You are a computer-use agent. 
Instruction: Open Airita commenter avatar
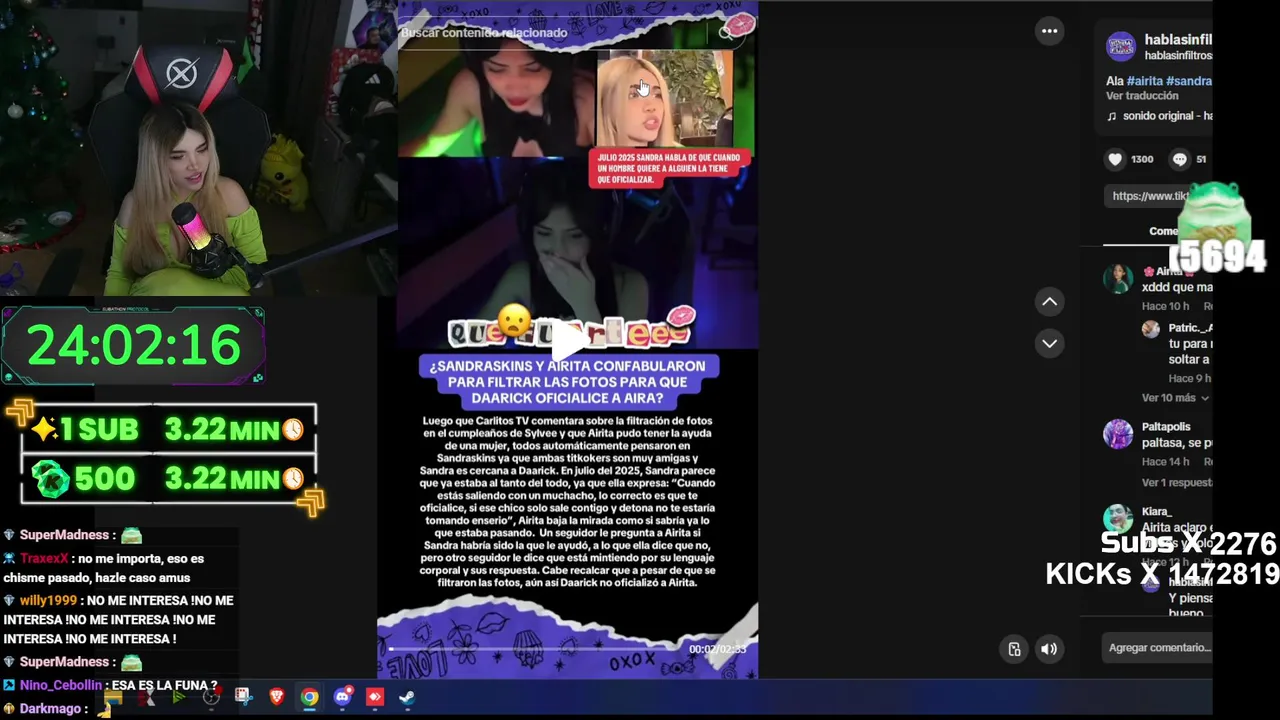click(1118, 279)
